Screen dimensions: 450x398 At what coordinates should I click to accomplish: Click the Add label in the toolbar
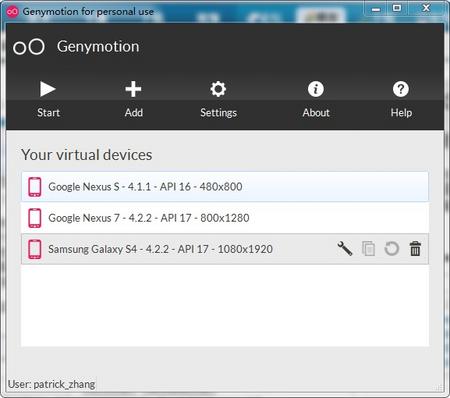click(134, 113)
